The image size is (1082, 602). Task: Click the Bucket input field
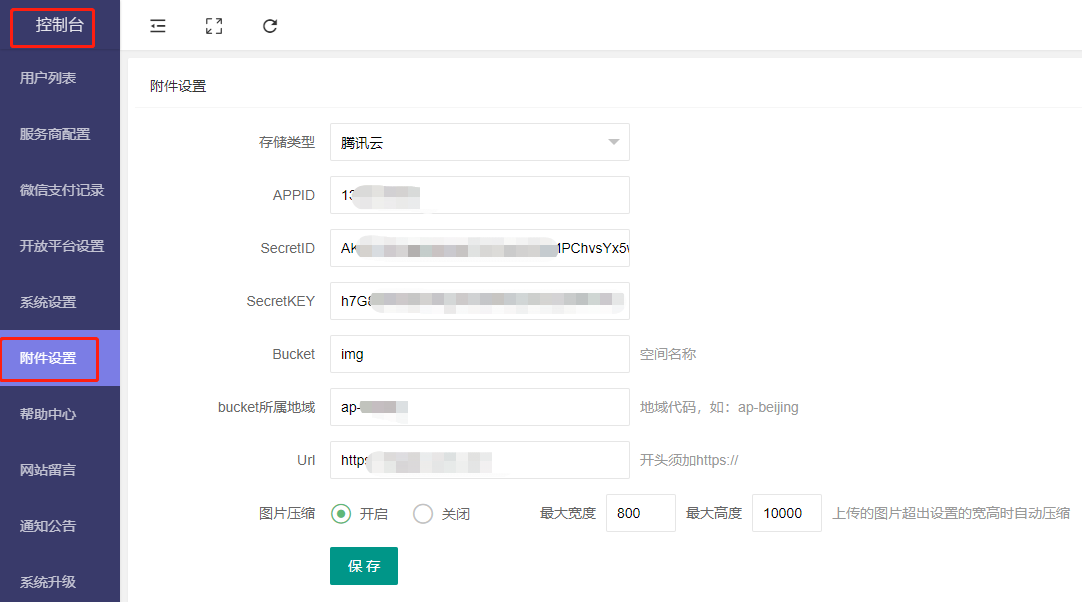tap(479, 354)
